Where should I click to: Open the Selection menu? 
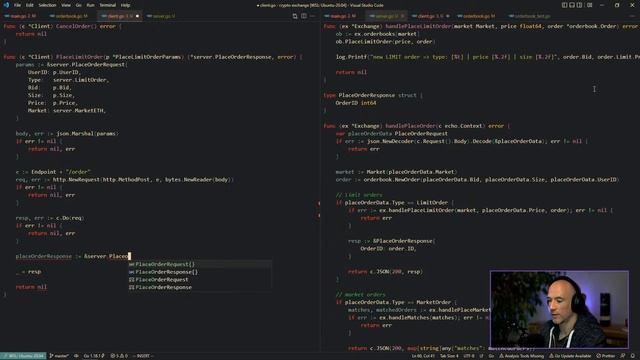click(47, 5)
